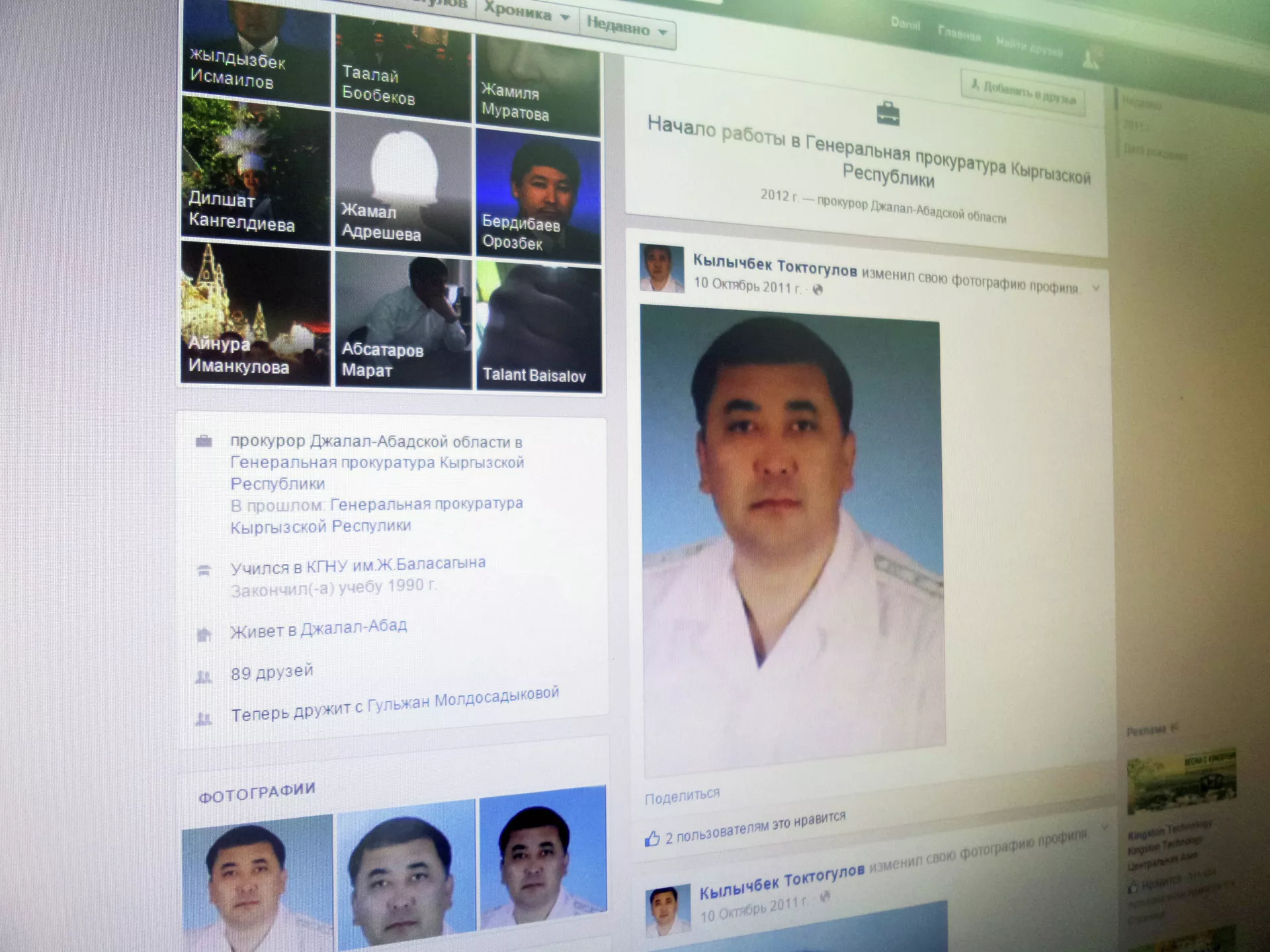Image resolution: width=1270 pixels, height=952 pixels.
Task: Click Главная in the top navigation
Action: coord(958,32)
